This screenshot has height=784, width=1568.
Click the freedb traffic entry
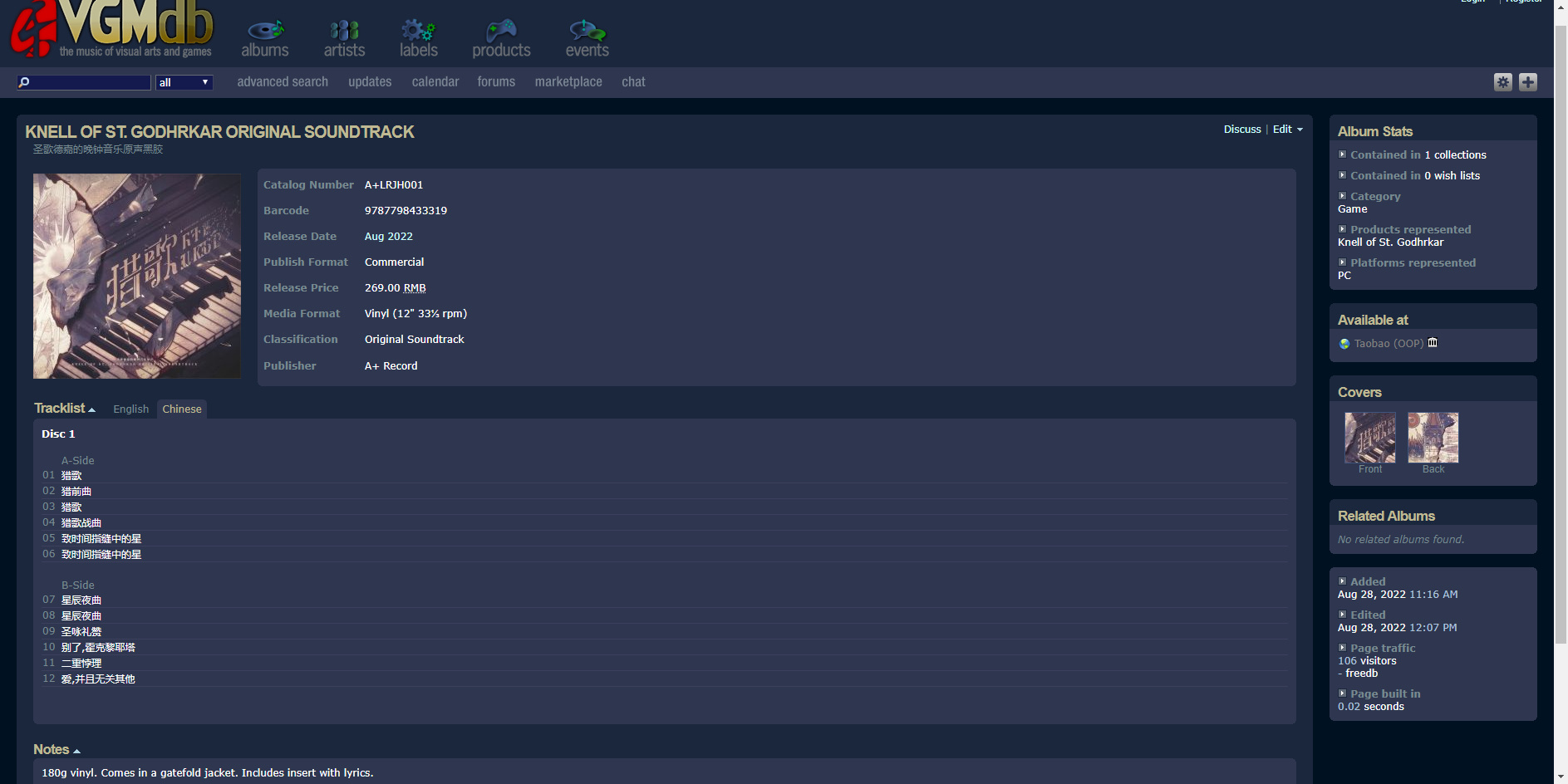[1362, 674]
